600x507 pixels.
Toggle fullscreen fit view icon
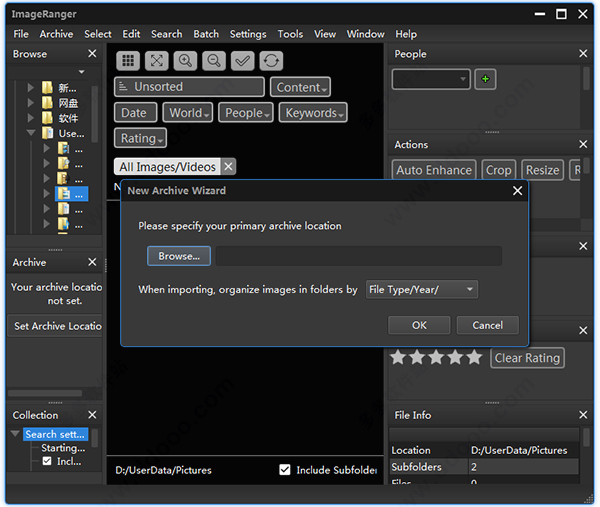click(x=157, y=60)
